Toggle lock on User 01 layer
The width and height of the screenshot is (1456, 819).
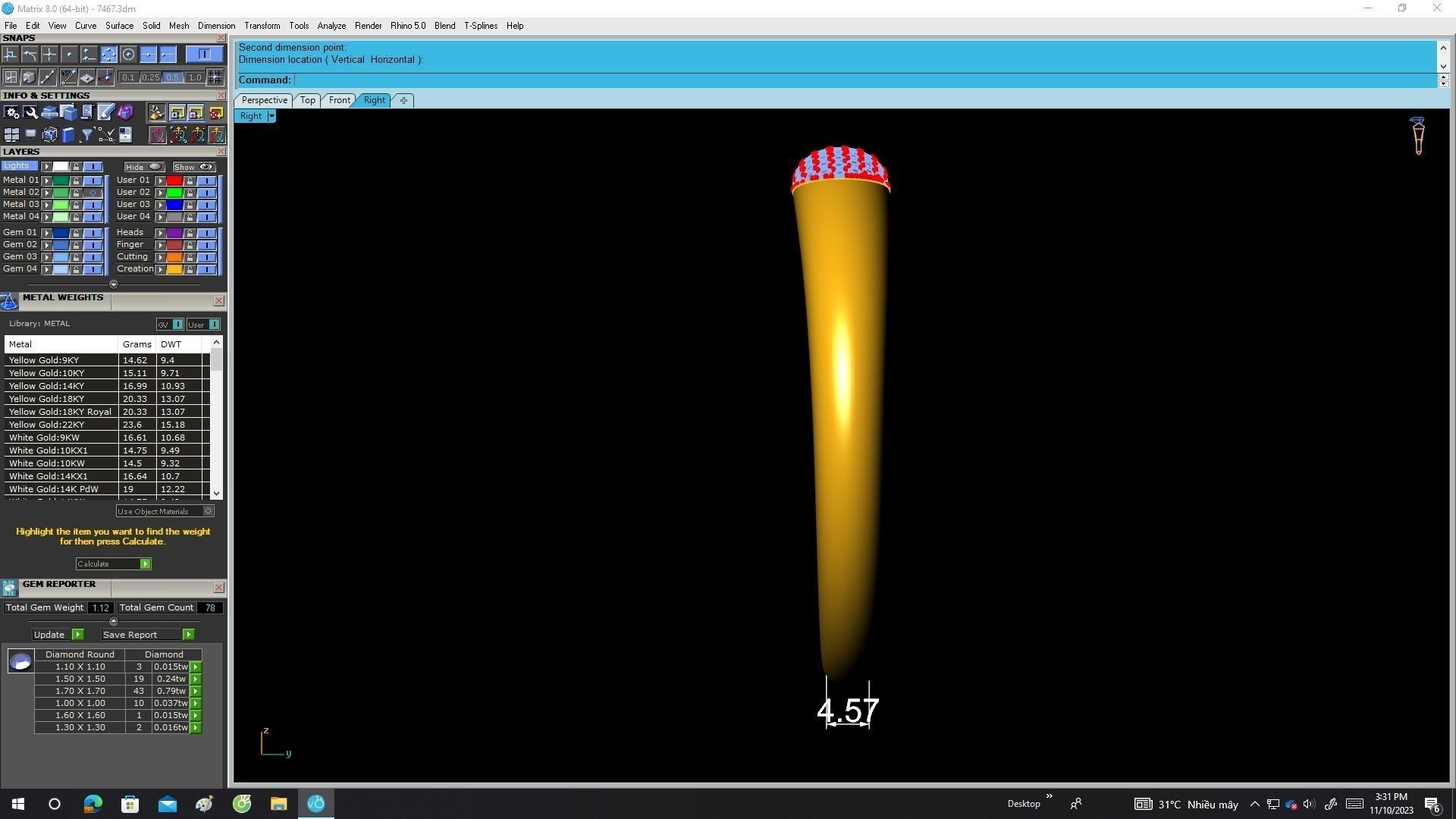[190, 180]
